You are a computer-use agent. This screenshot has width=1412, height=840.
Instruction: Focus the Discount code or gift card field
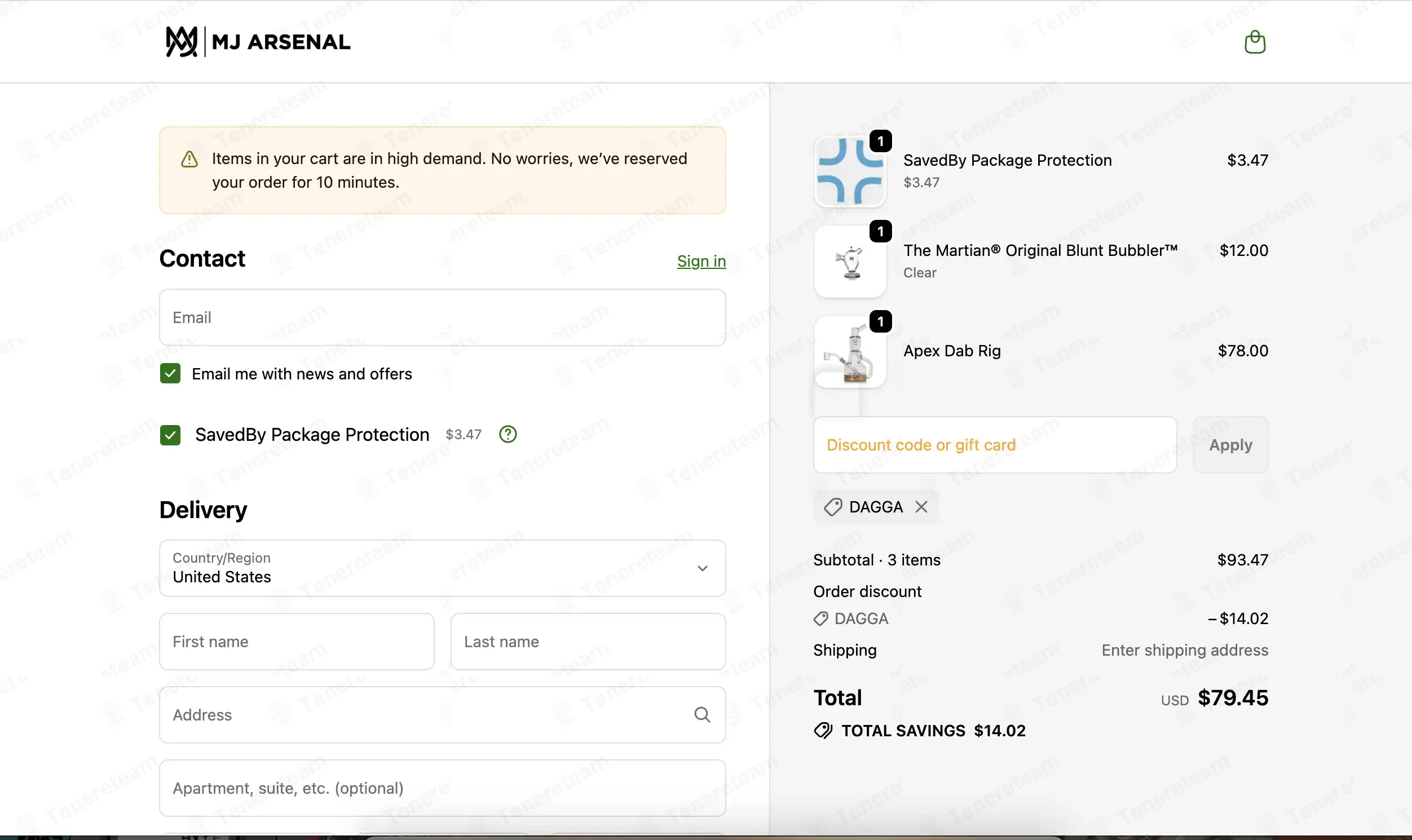coord(995,445)
